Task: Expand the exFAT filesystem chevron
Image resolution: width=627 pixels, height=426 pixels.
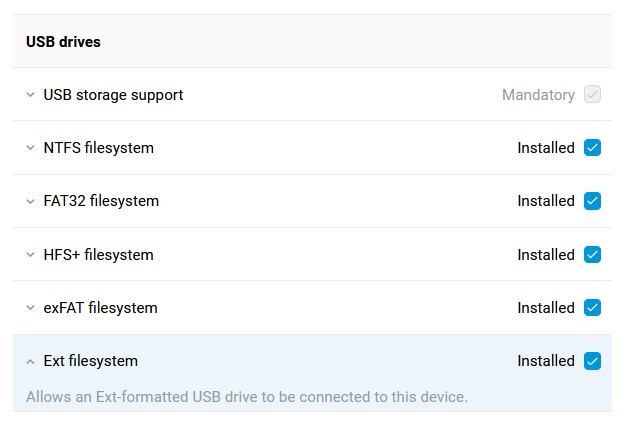Action: click(x=31, y=308)
